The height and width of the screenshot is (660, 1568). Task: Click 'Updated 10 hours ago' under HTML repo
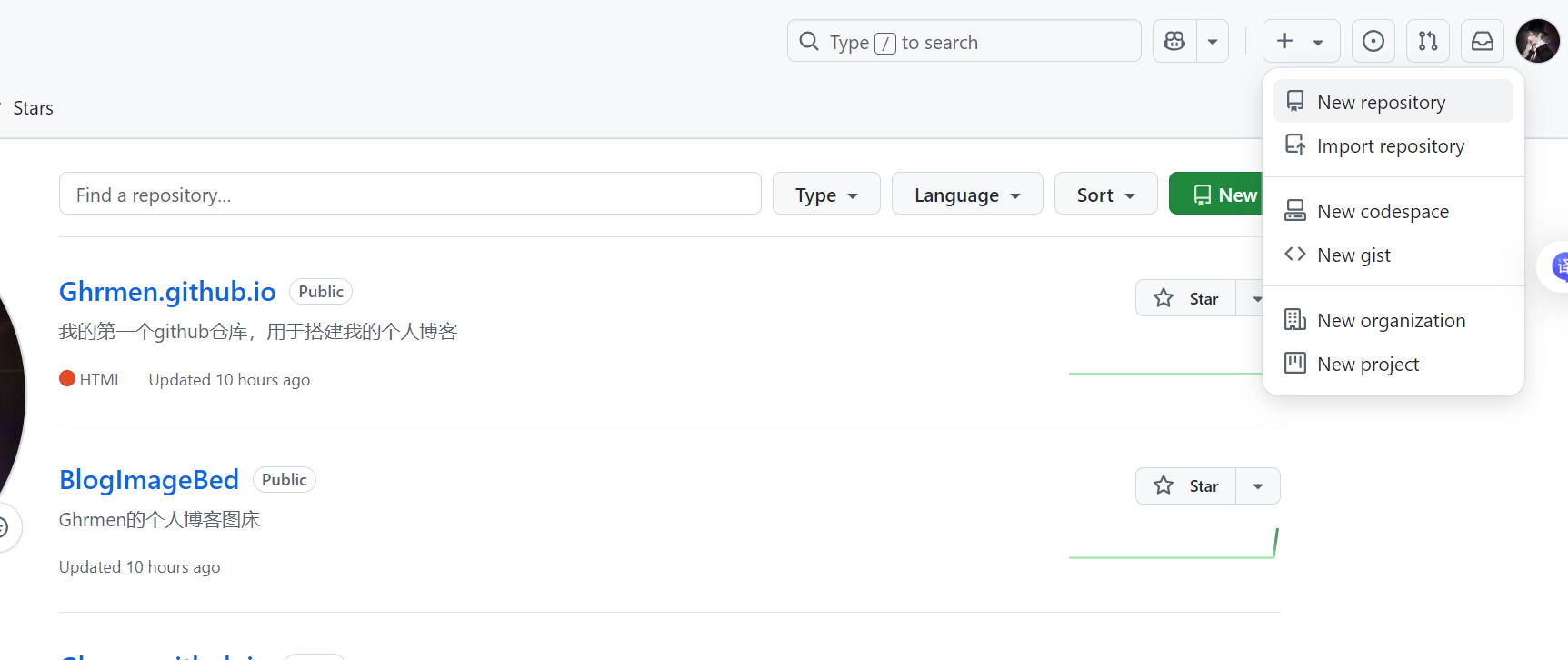[x=229, y=380]
